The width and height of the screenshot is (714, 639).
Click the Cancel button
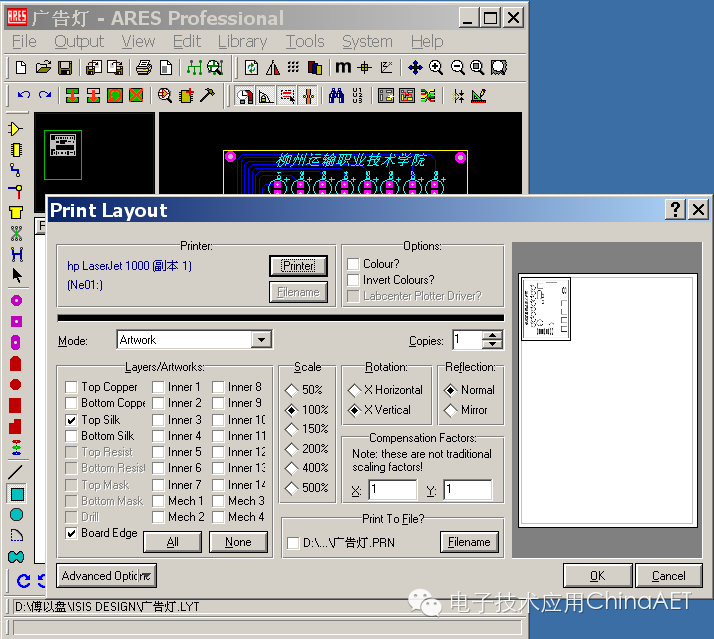668,576
